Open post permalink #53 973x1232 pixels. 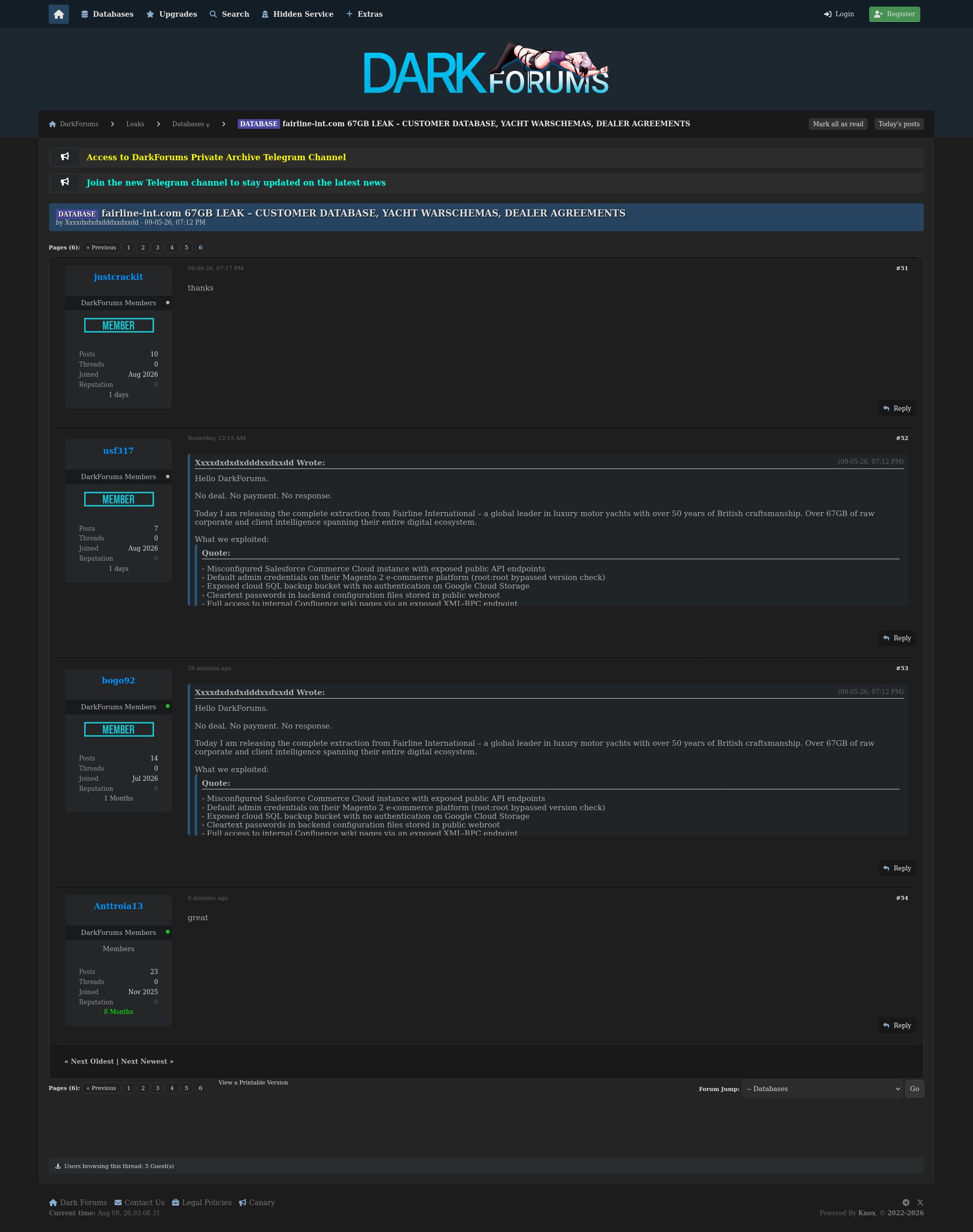tap(902, 668)
